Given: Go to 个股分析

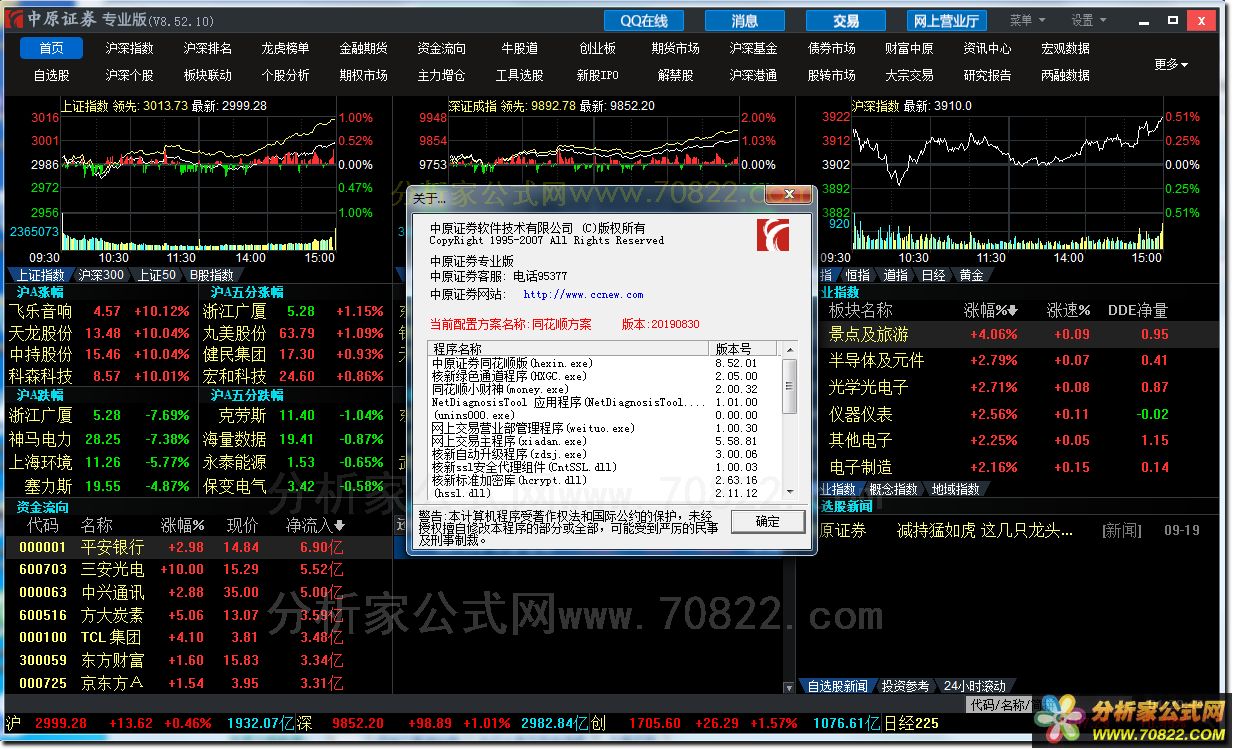Looking at the screenshot, I should pyautogui.click(x=286, y=75).
